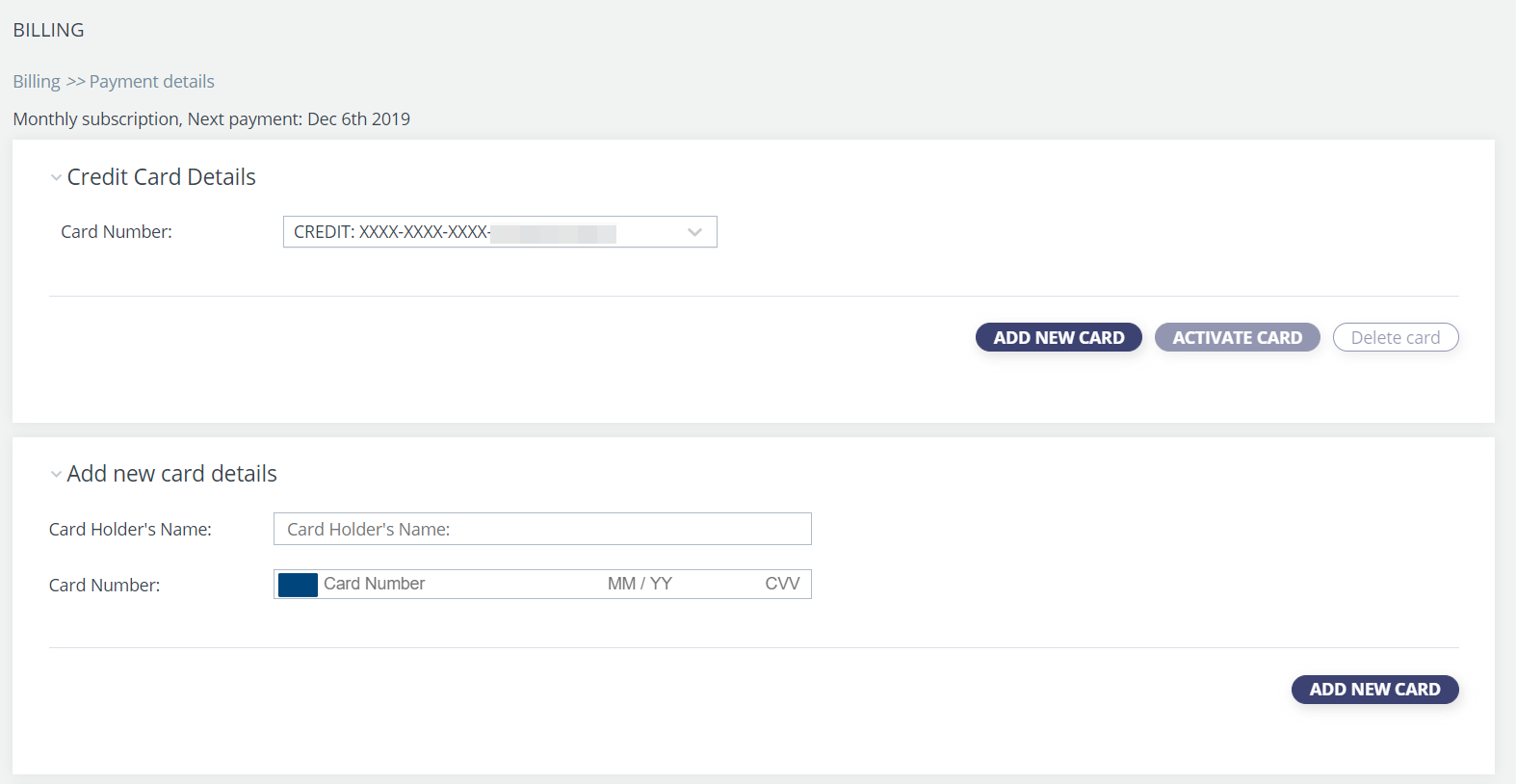Viewport: 1516px width, 784px height.
Task: Click the Delete card button
Action: (1396, 337)
